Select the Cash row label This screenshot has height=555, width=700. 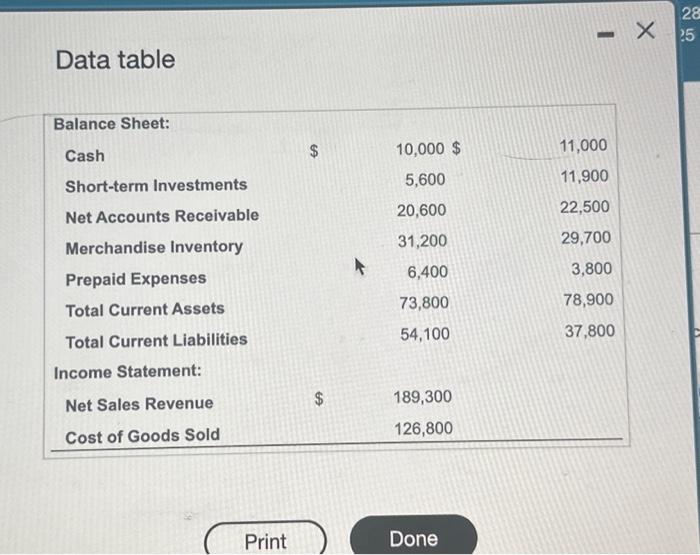tap(85, 156)
